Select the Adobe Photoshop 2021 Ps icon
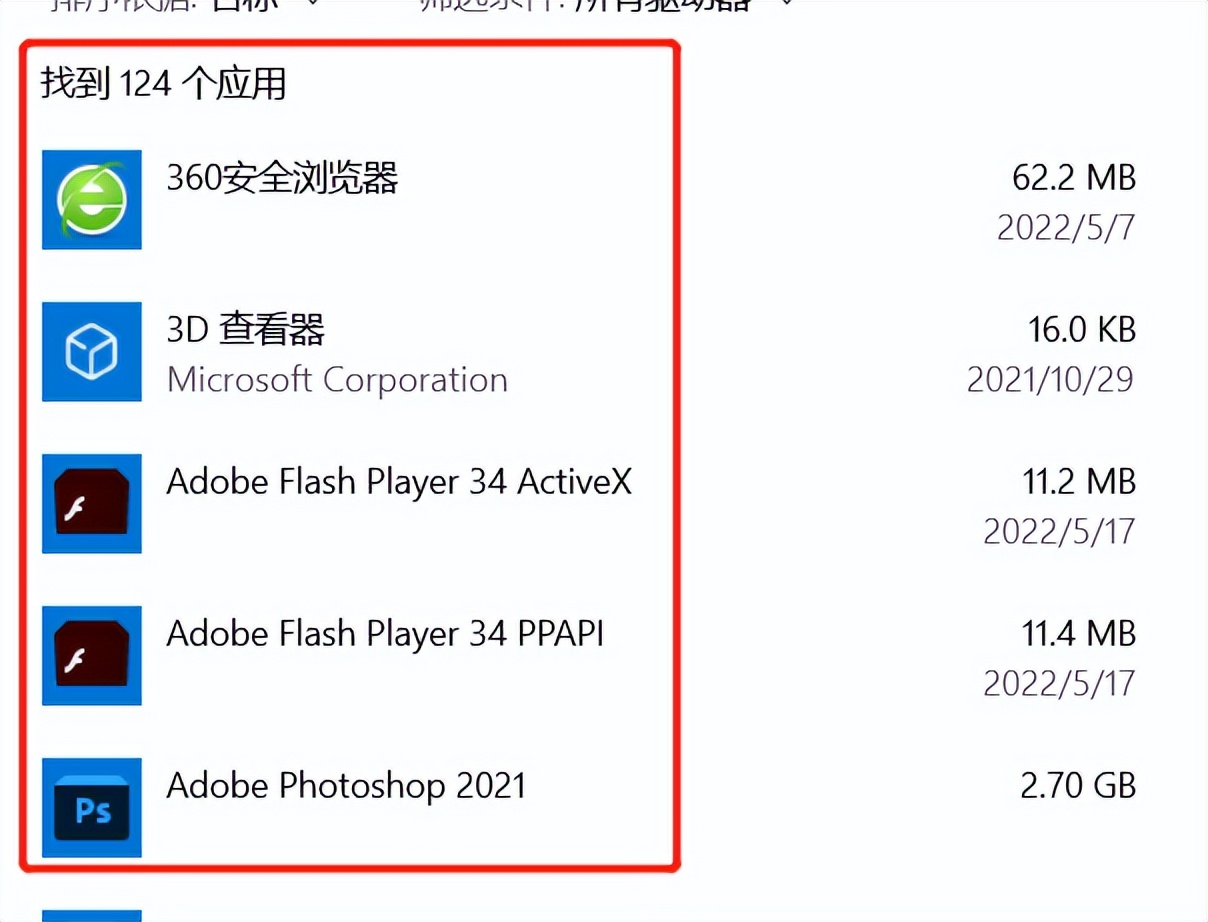 91,807
